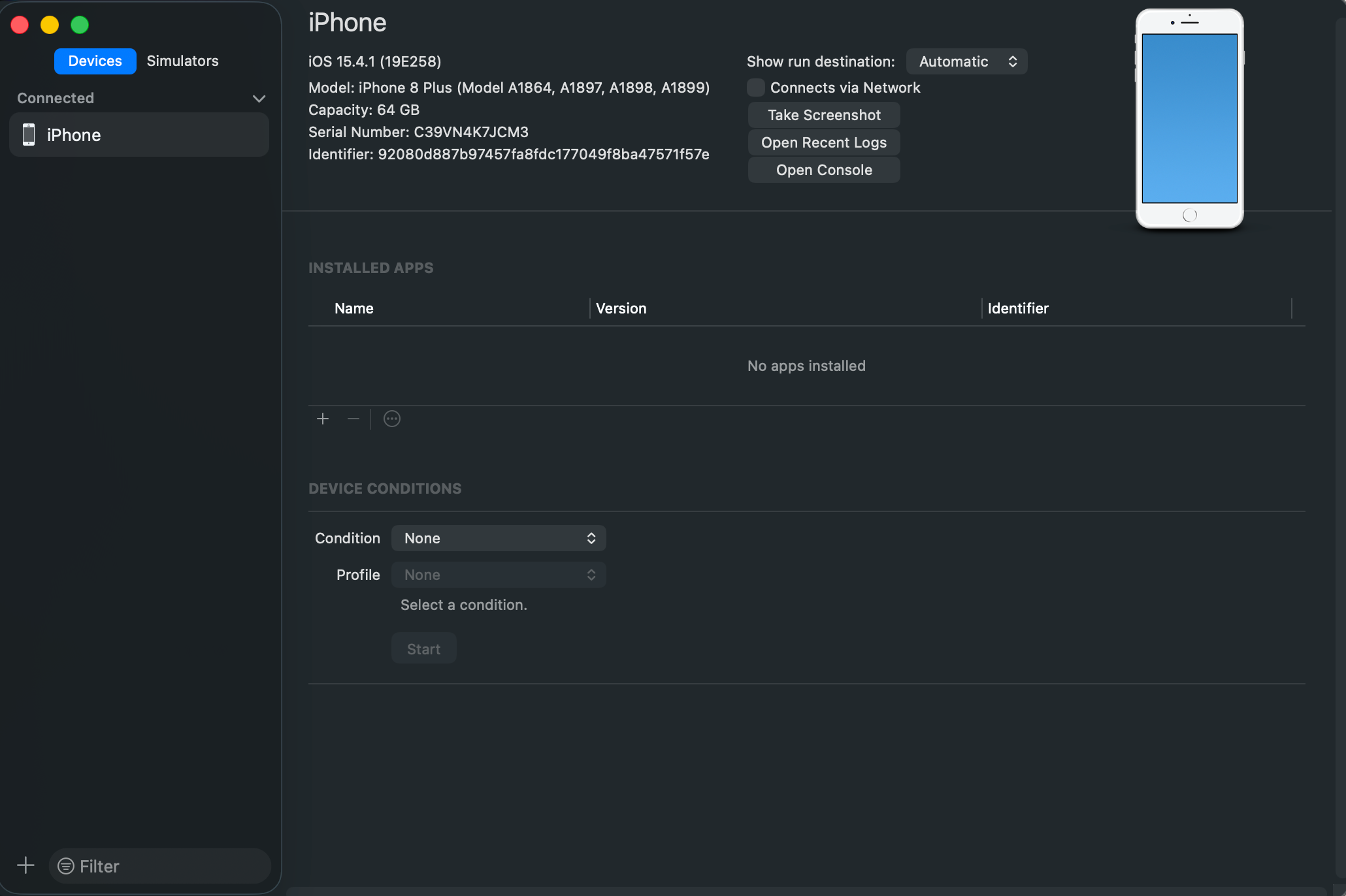The image size is (1346, 896).
Task: Open the Condition dropdown set to None
Action: tap(499, 538)
